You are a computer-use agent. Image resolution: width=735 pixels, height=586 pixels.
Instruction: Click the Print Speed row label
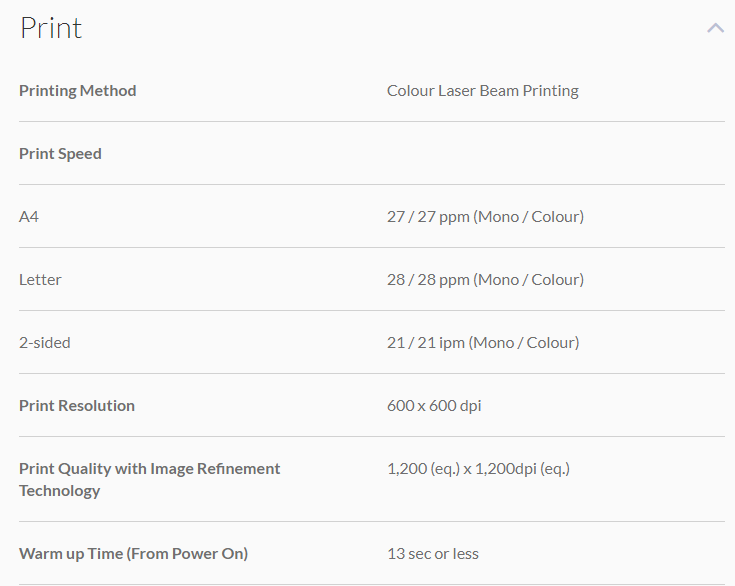click(60, 154)
